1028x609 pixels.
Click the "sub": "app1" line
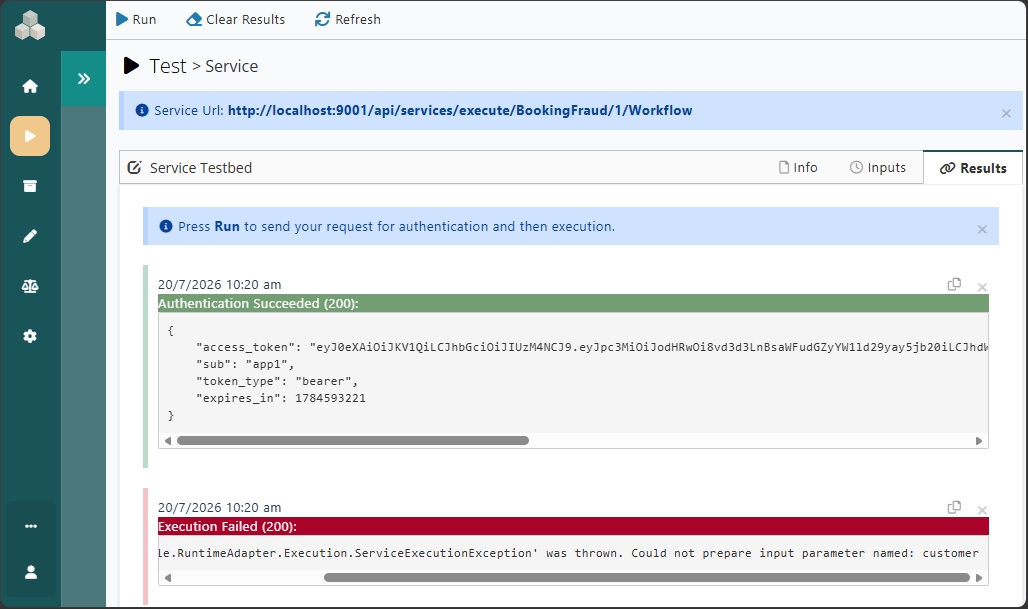245,364
